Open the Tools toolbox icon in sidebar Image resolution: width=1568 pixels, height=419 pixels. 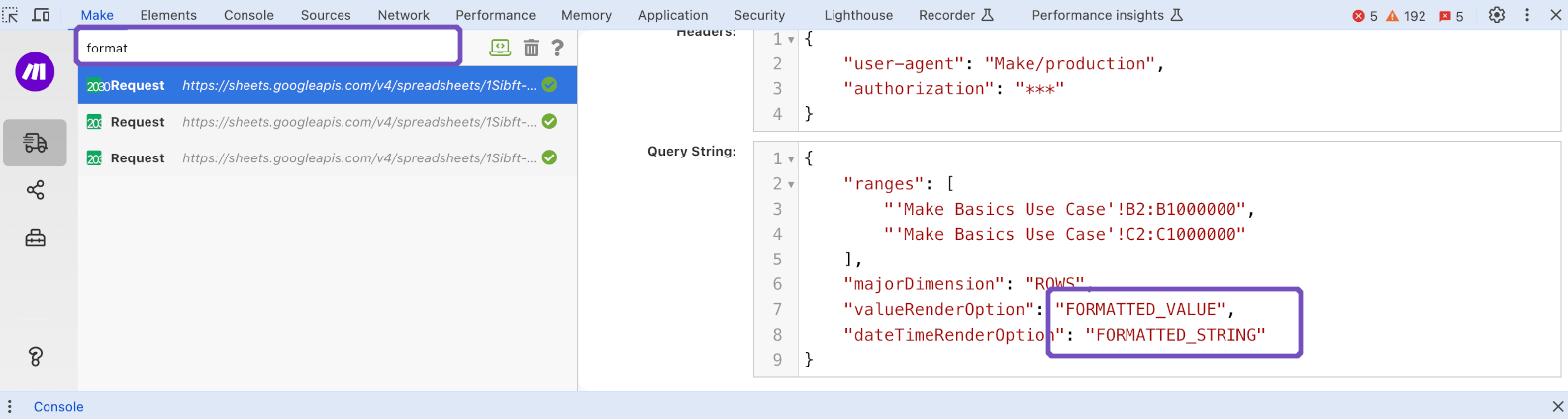coord(35,238)
